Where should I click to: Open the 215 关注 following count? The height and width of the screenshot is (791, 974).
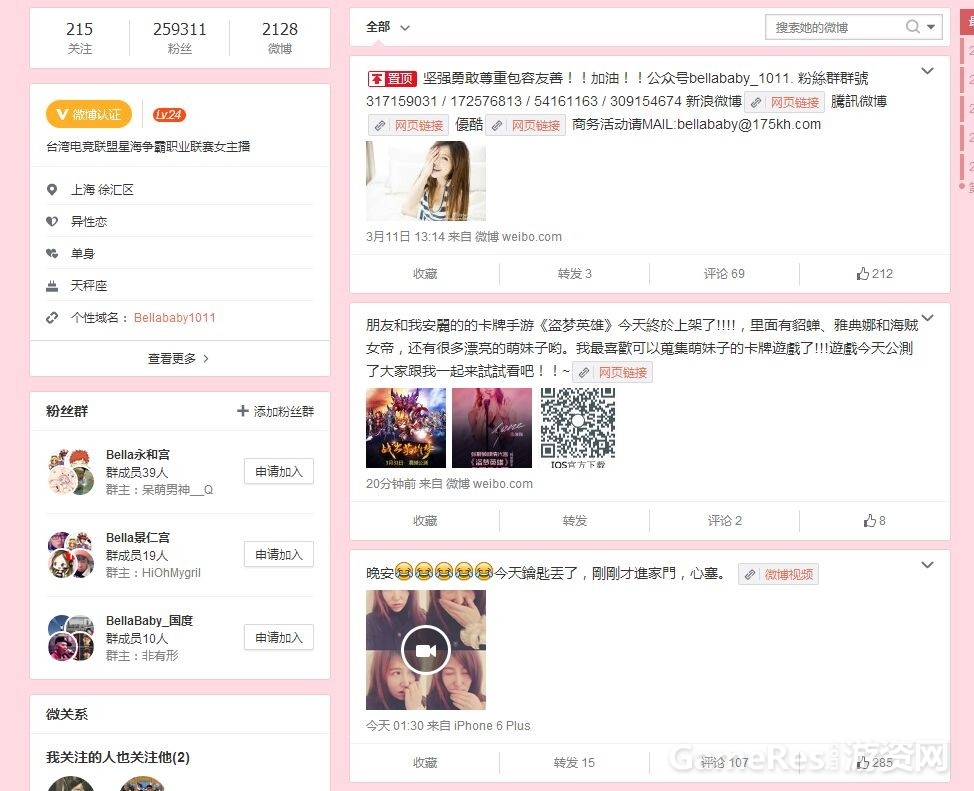pyautogui.click(x=80, y=37)
